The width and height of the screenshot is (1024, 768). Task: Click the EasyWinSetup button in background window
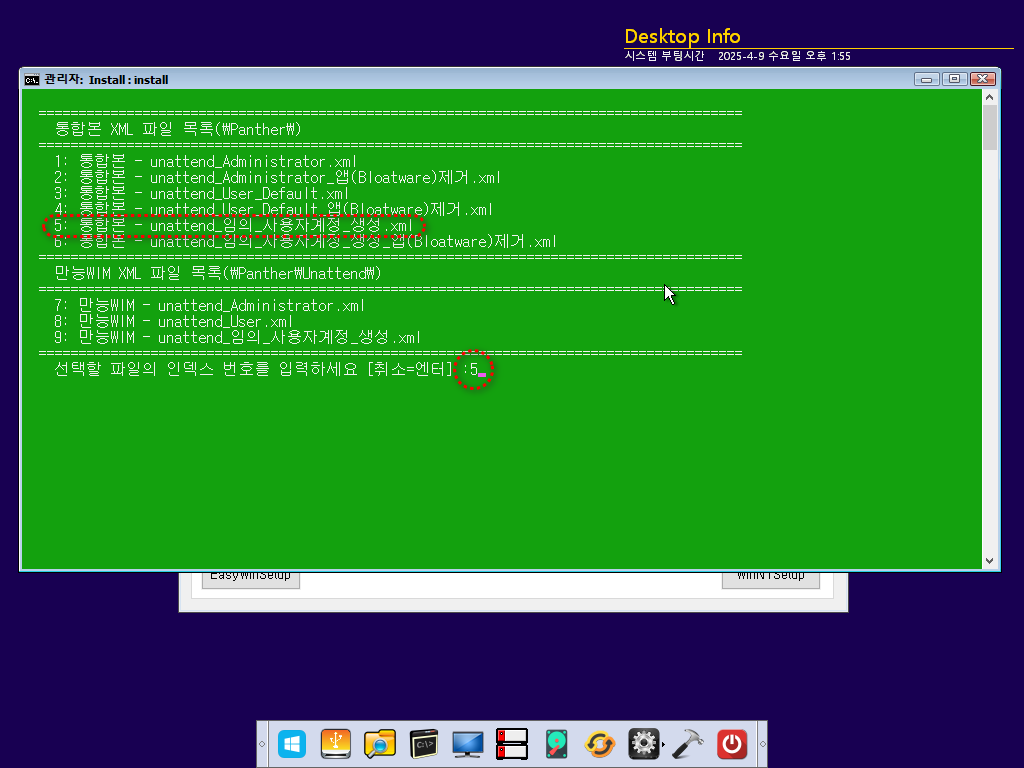pos(251,577)
